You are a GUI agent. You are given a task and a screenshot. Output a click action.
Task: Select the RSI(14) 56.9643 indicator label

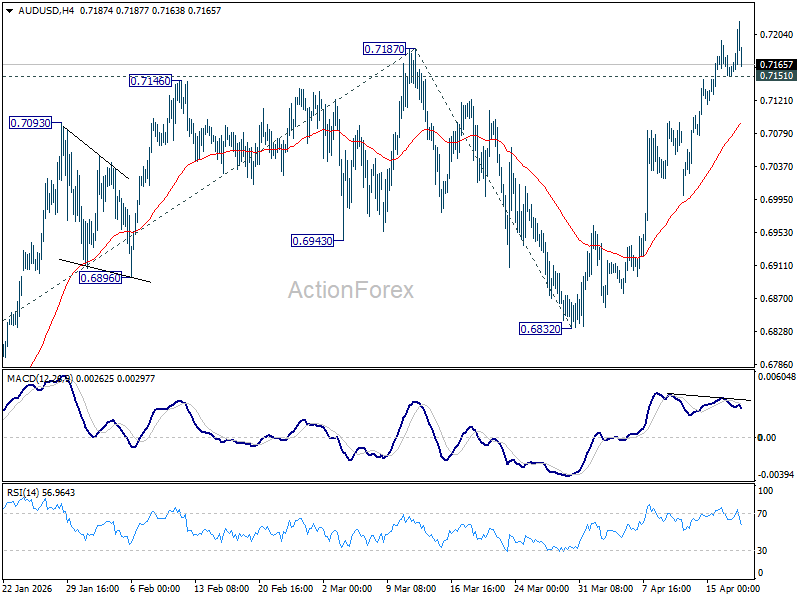(41, 492)
